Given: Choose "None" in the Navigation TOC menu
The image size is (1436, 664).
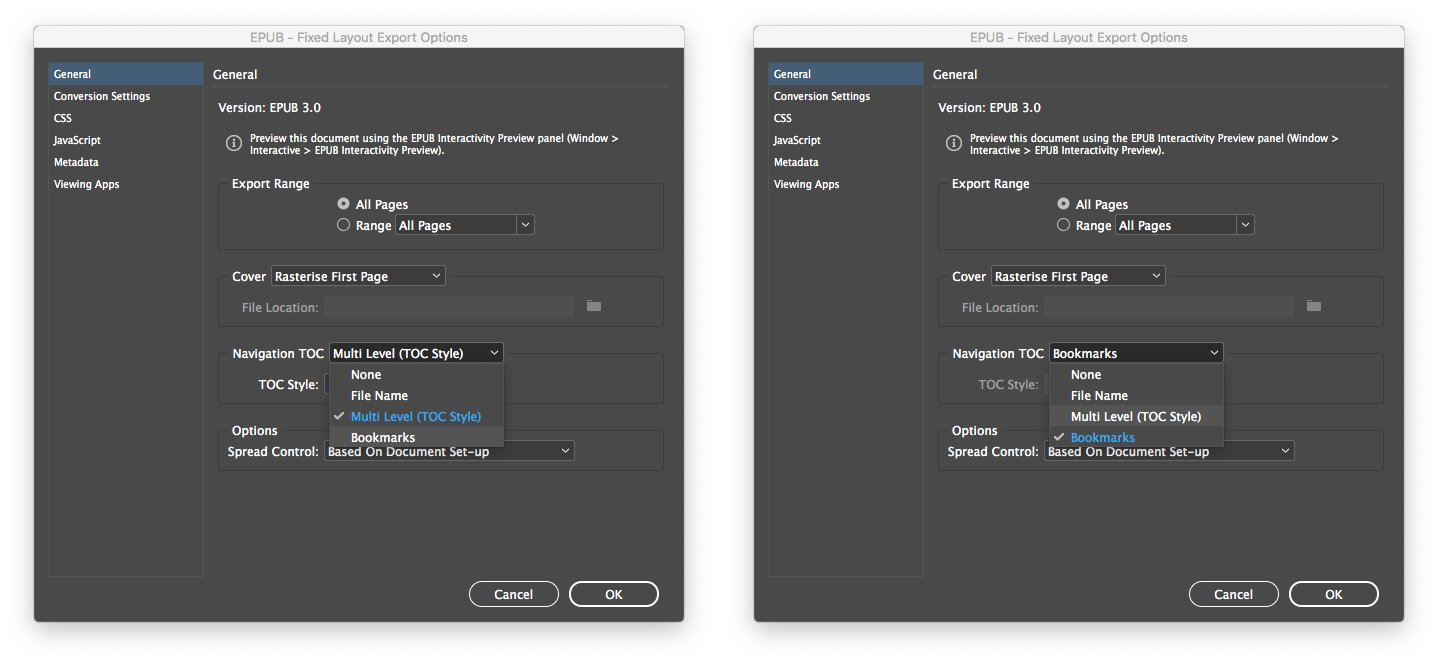Looking at the screenshot, I should tap(365, 374).
